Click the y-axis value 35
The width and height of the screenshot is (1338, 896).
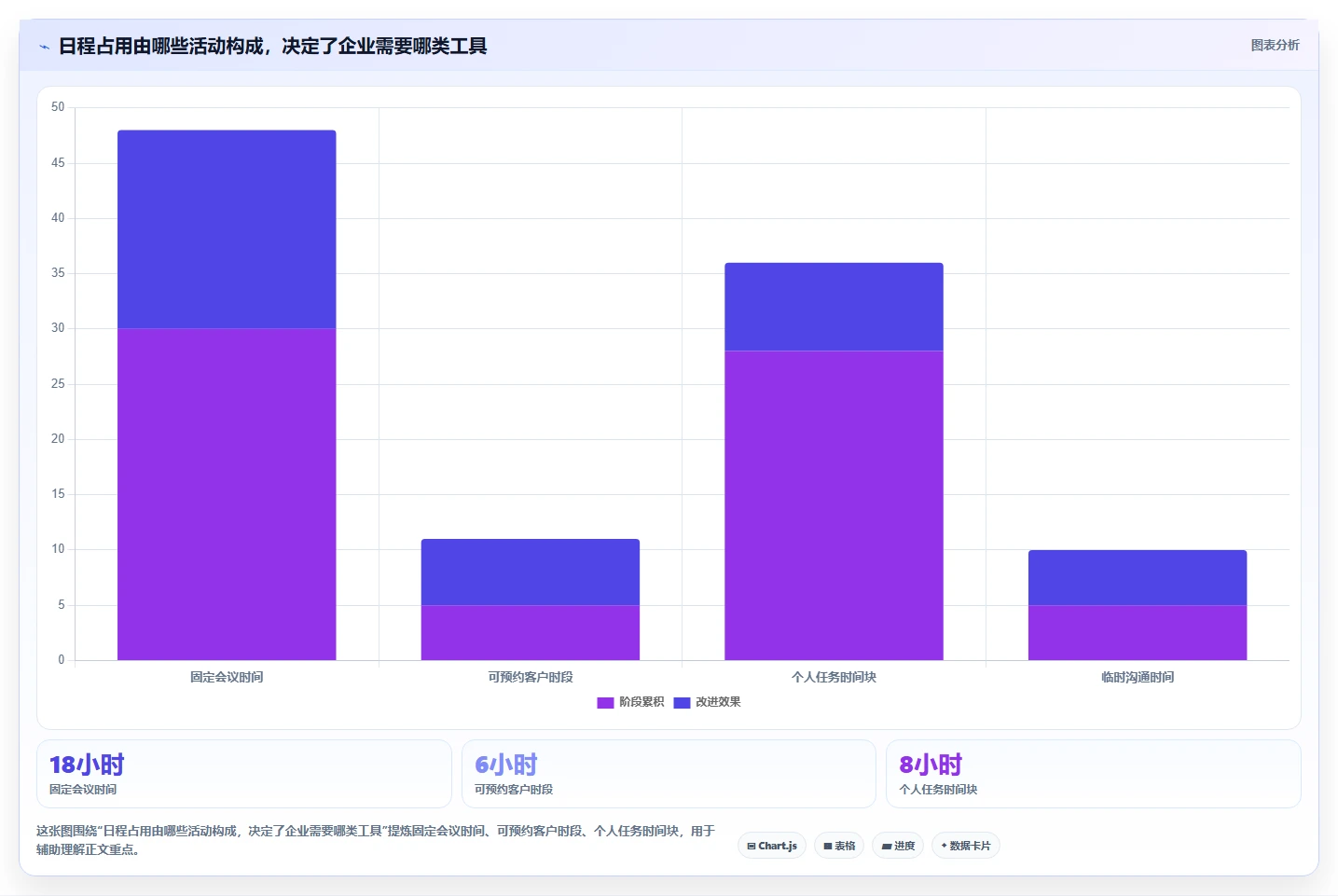pos(58,273)
